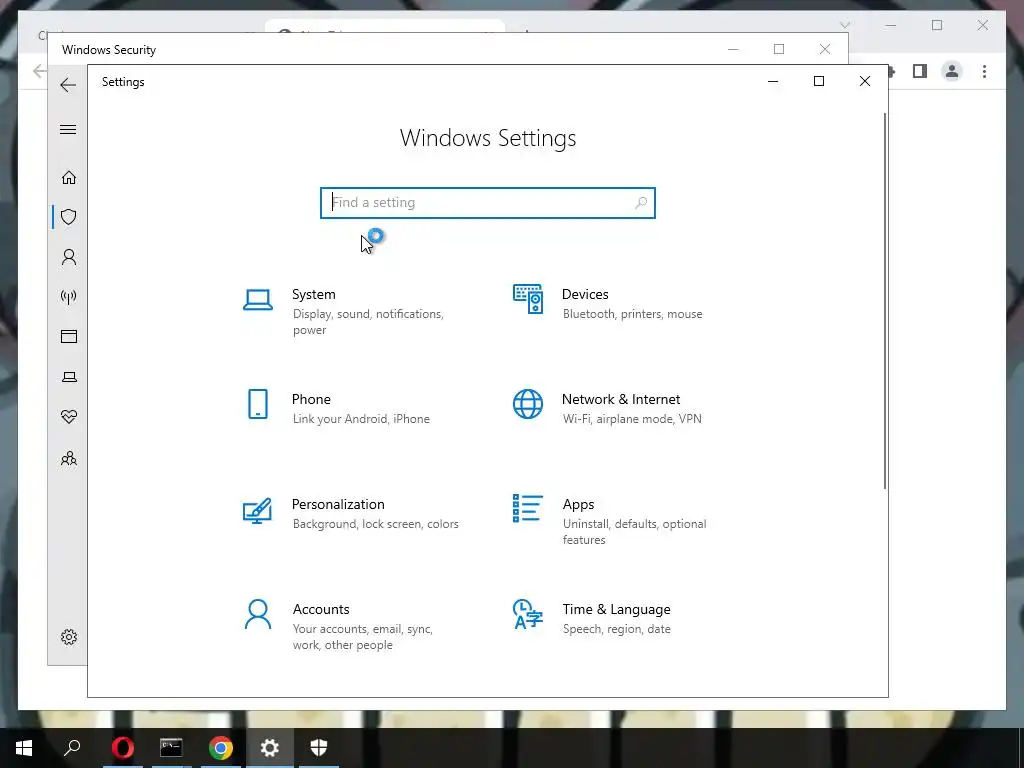Maximize the Windows Security window
Screen dimensions: 1024x768
778,49
